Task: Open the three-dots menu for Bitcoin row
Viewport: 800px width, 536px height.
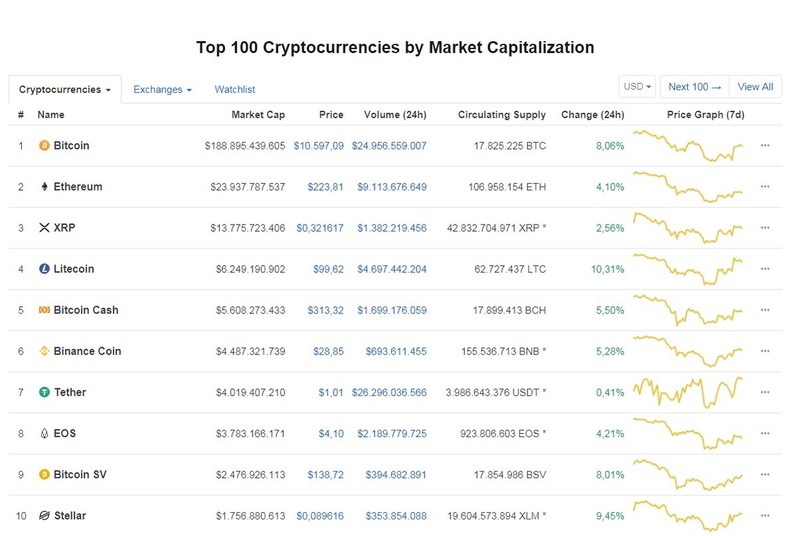Action: pyautogui.click(x=765, y=145)
